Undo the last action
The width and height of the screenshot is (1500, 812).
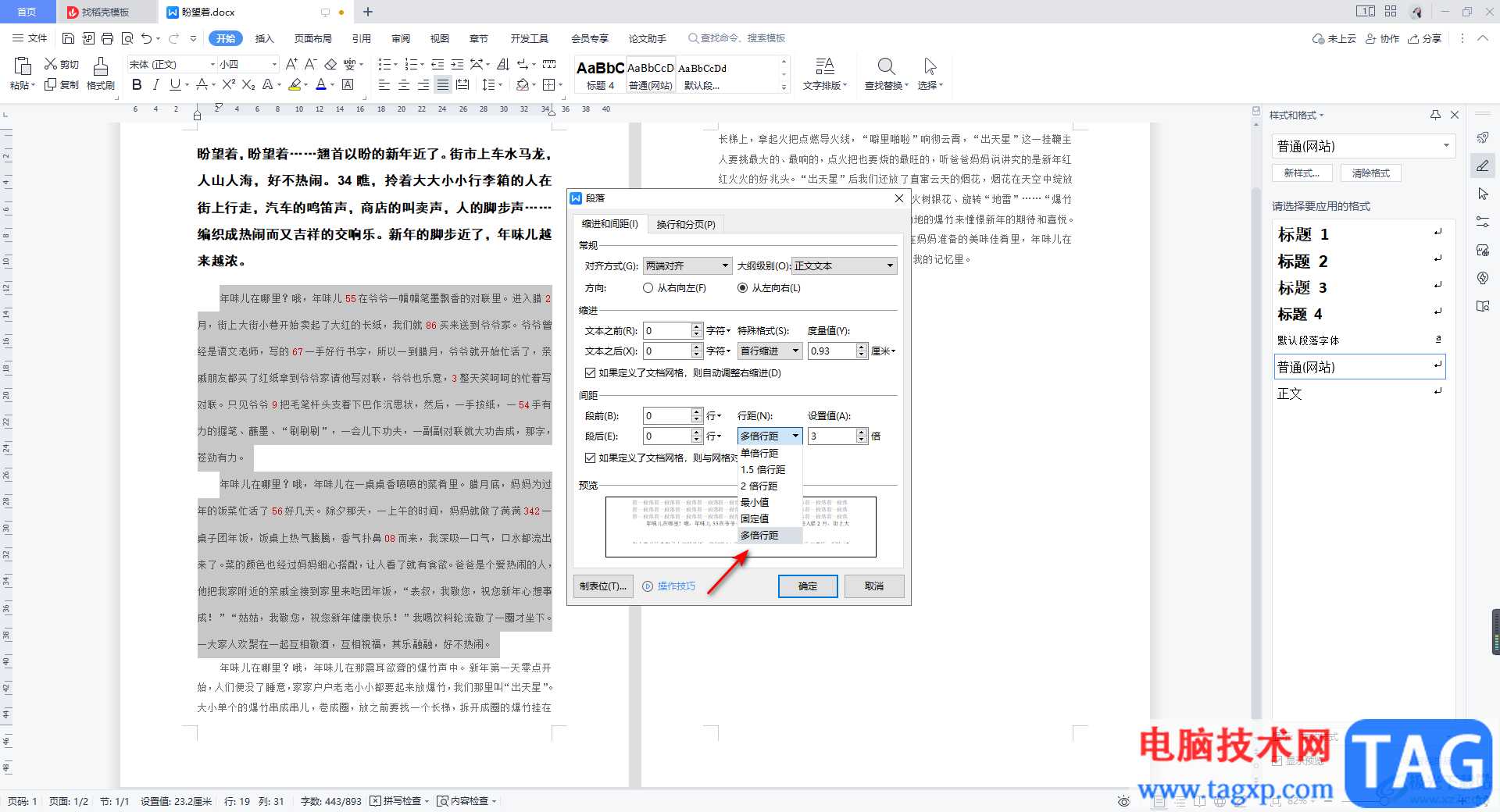click(x=146, y=38)
